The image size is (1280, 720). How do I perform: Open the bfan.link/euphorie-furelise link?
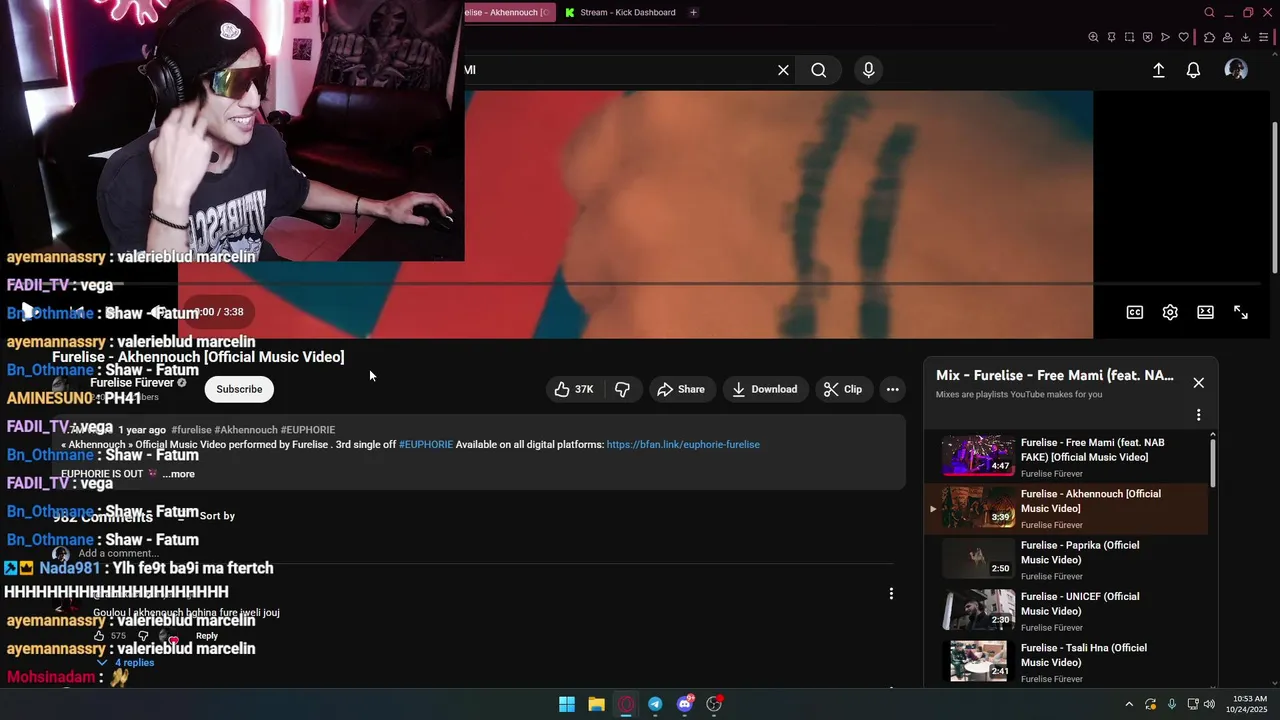click(683, 444)
